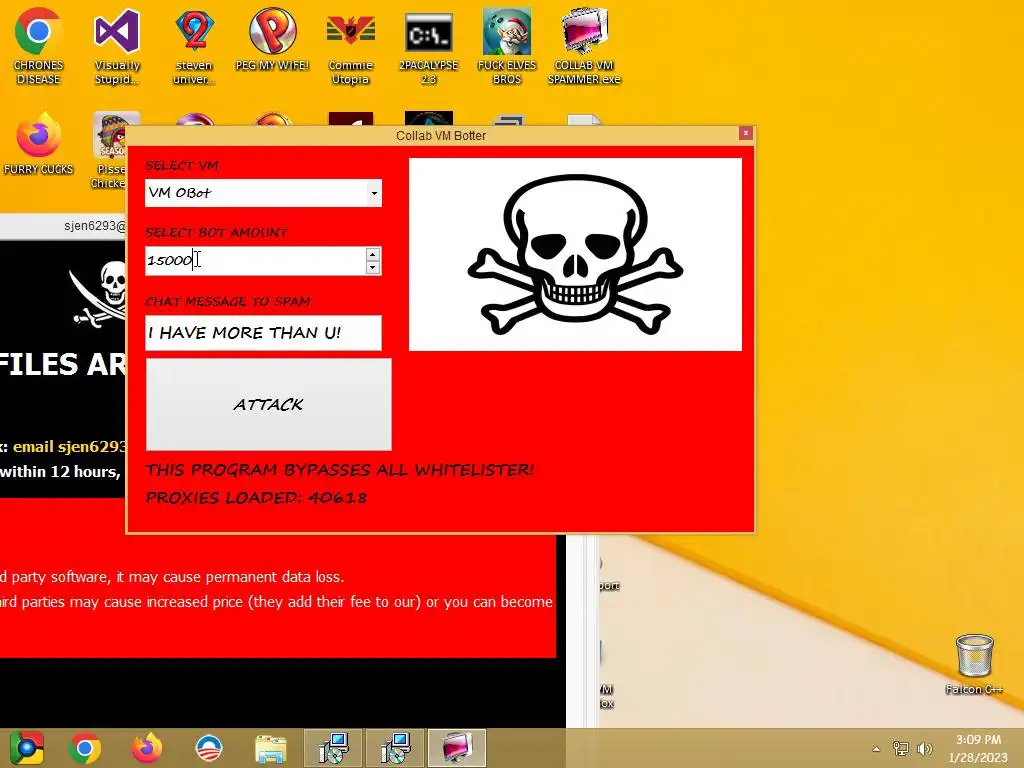The image size is (1024, 768).
Task: Open the Obama-logo app on the taskbar
Action: click(209, 748)
